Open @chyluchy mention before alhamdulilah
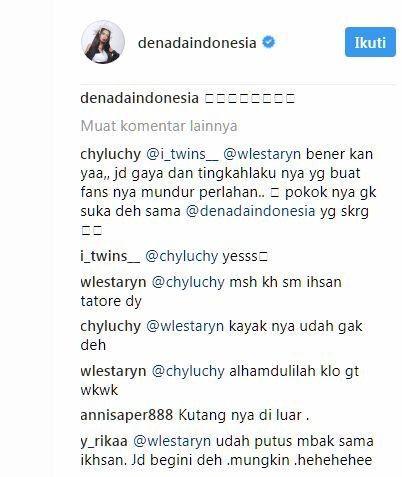The height and width of the screenshot is (477, 402). (188, 371)
